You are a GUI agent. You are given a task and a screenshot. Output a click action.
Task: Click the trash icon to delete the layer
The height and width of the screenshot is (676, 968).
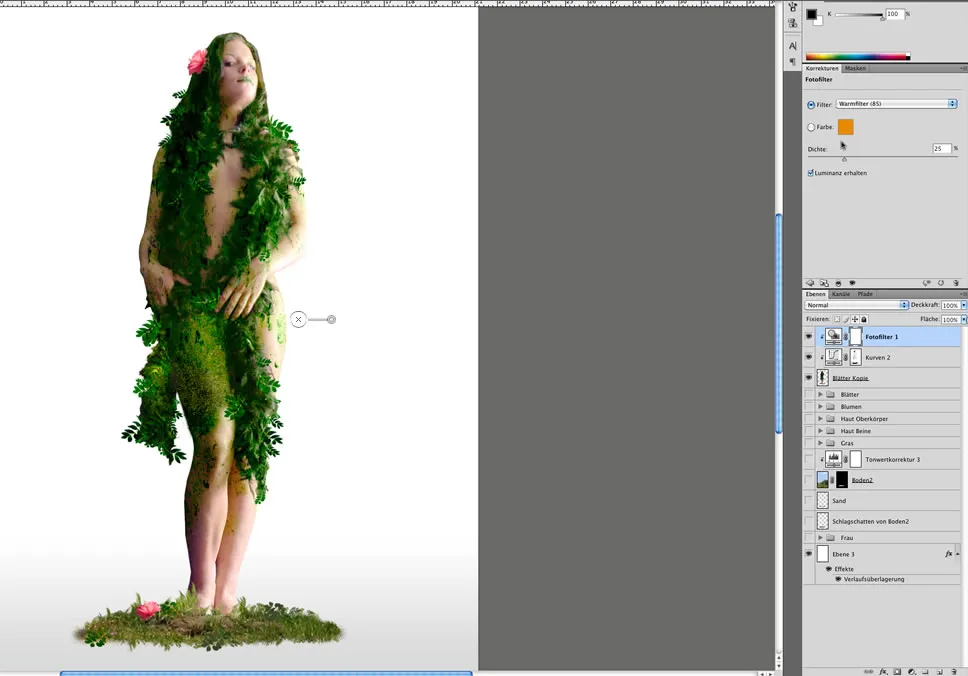pyautogui.click(x=955, y=672)
